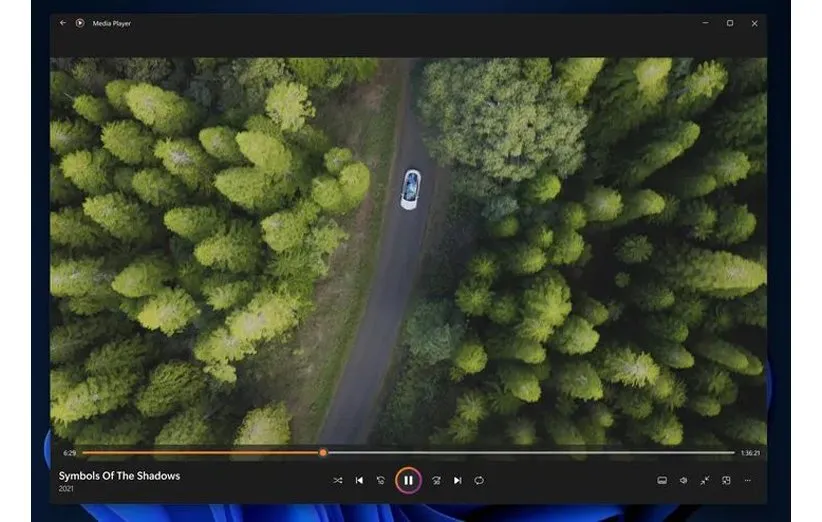Open the more options menu
The height and width of the screenshot is (522, 822).
tap(747, 480)
